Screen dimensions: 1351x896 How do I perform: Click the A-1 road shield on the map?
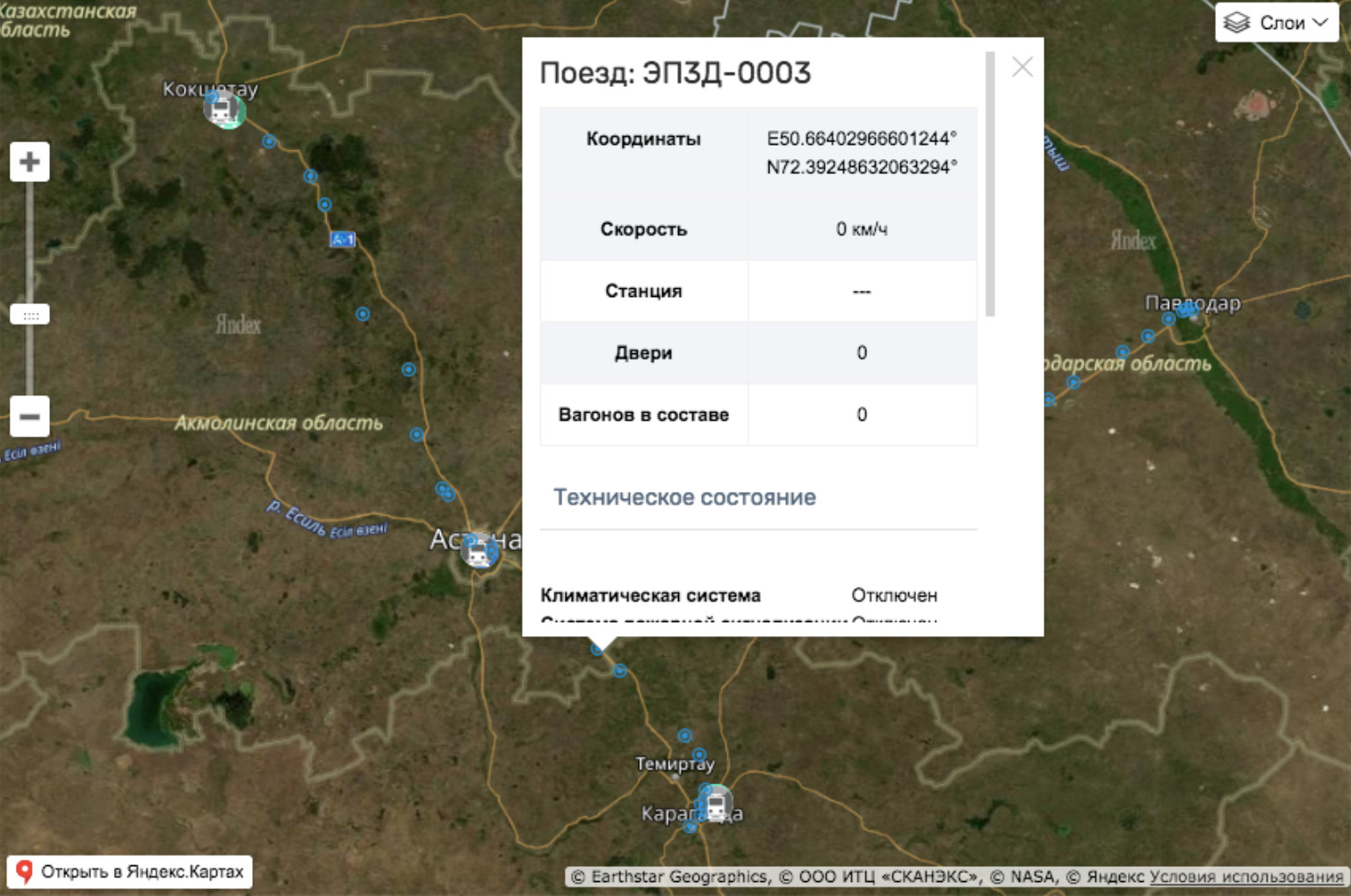[x=343, y=239]
